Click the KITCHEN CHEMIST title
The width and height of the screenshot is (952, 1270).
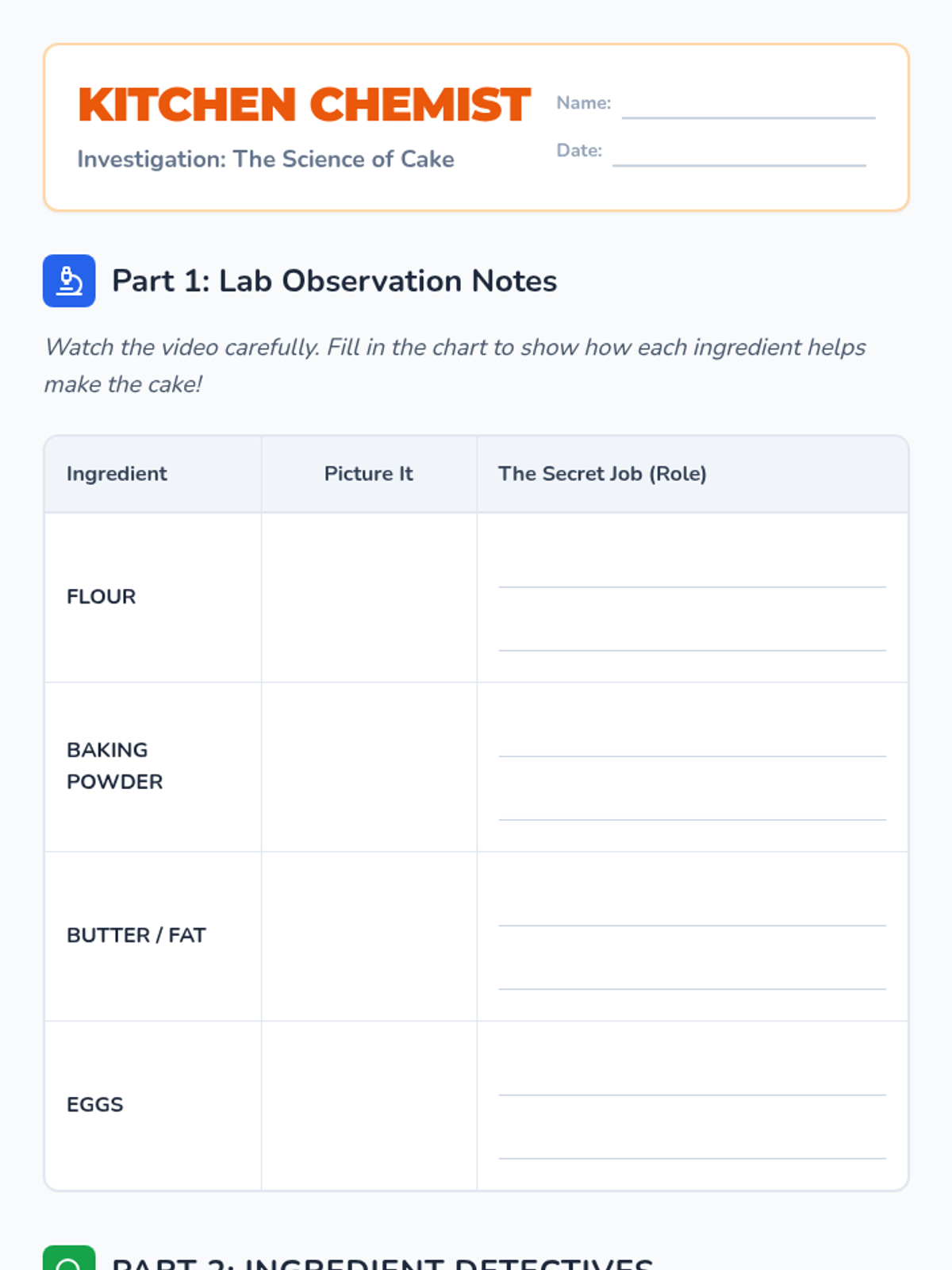[x=304, y=105]
